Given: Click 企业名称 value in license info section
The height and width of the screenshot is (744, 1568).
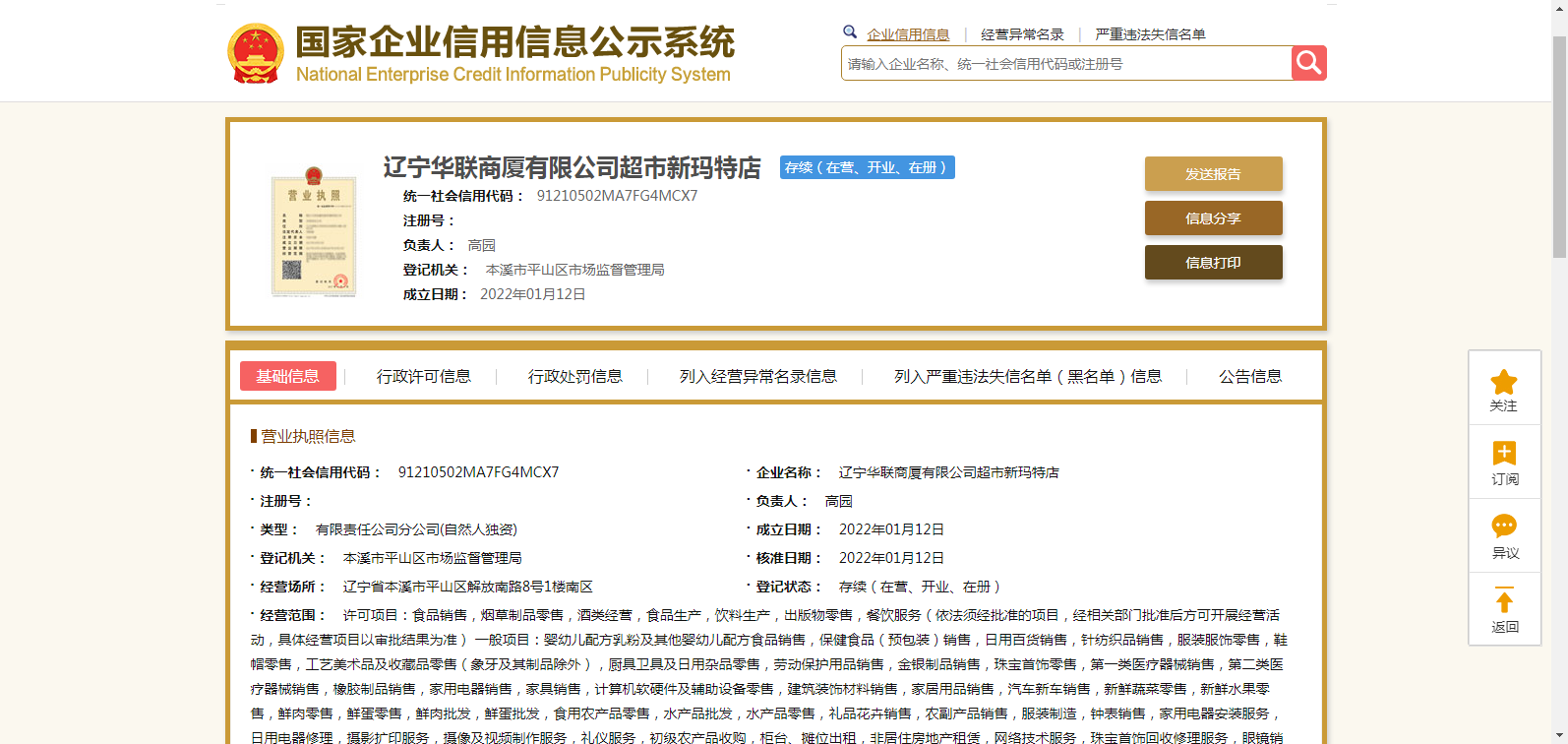Looking at the screenshot, I should [x=949, y=472].
